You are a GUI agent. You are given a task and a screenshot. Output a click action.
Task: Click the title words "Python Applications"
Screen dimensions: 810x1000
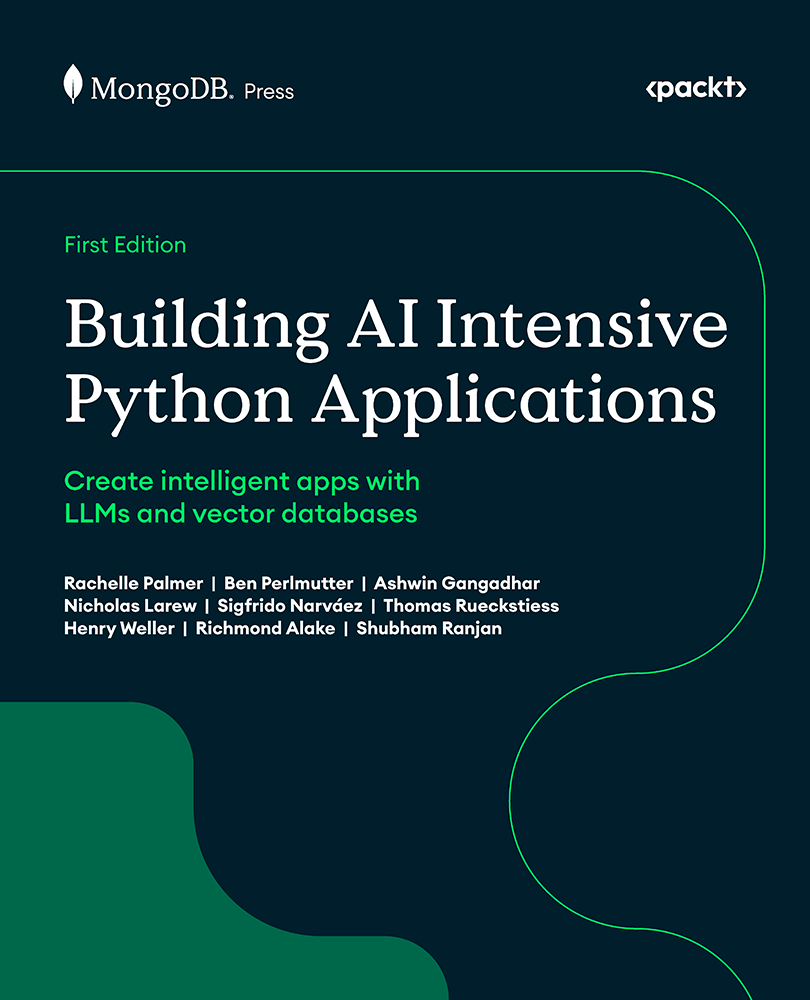[x=390, y=405]
